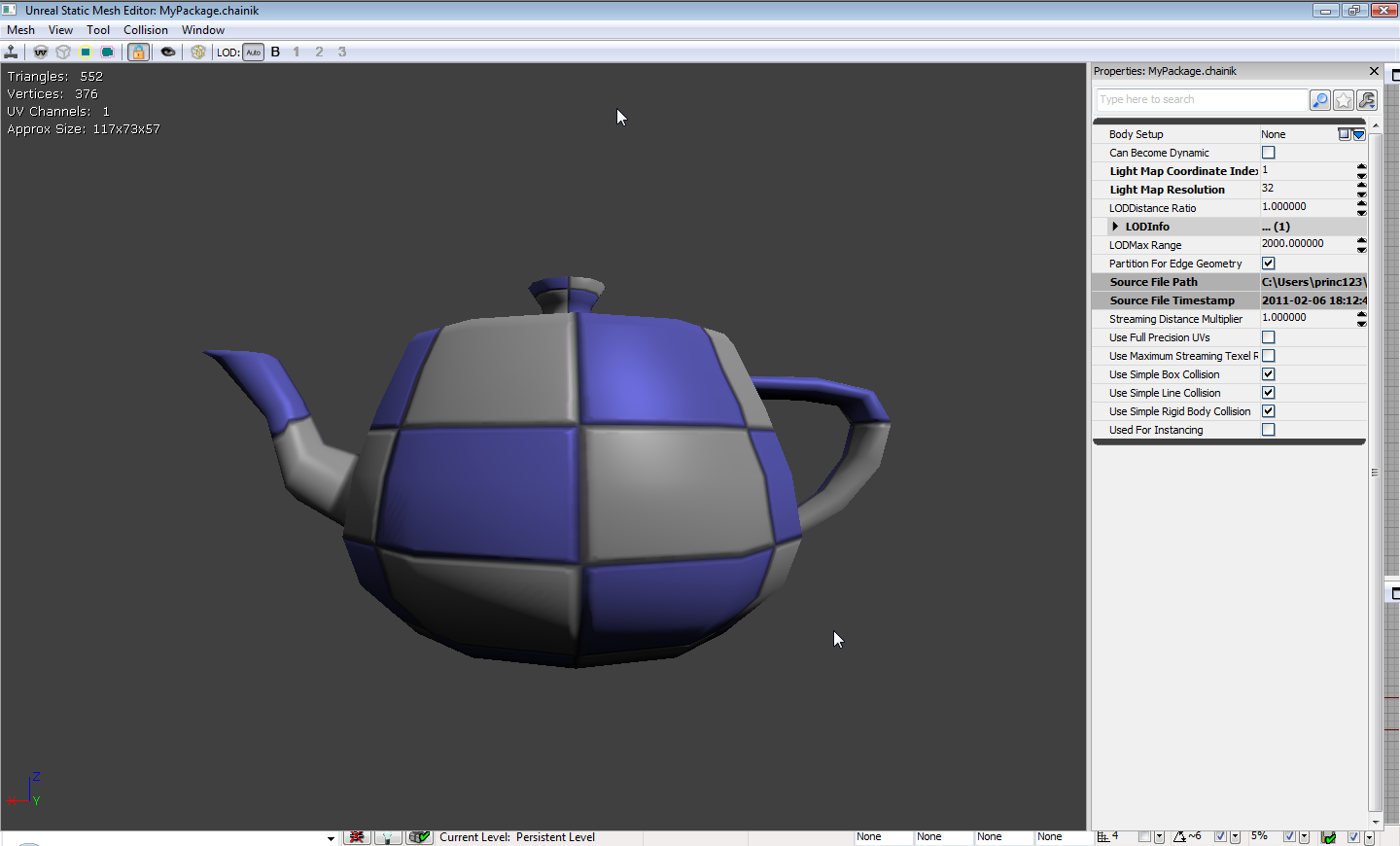Click the LOD Auto button

click(253, 53)
